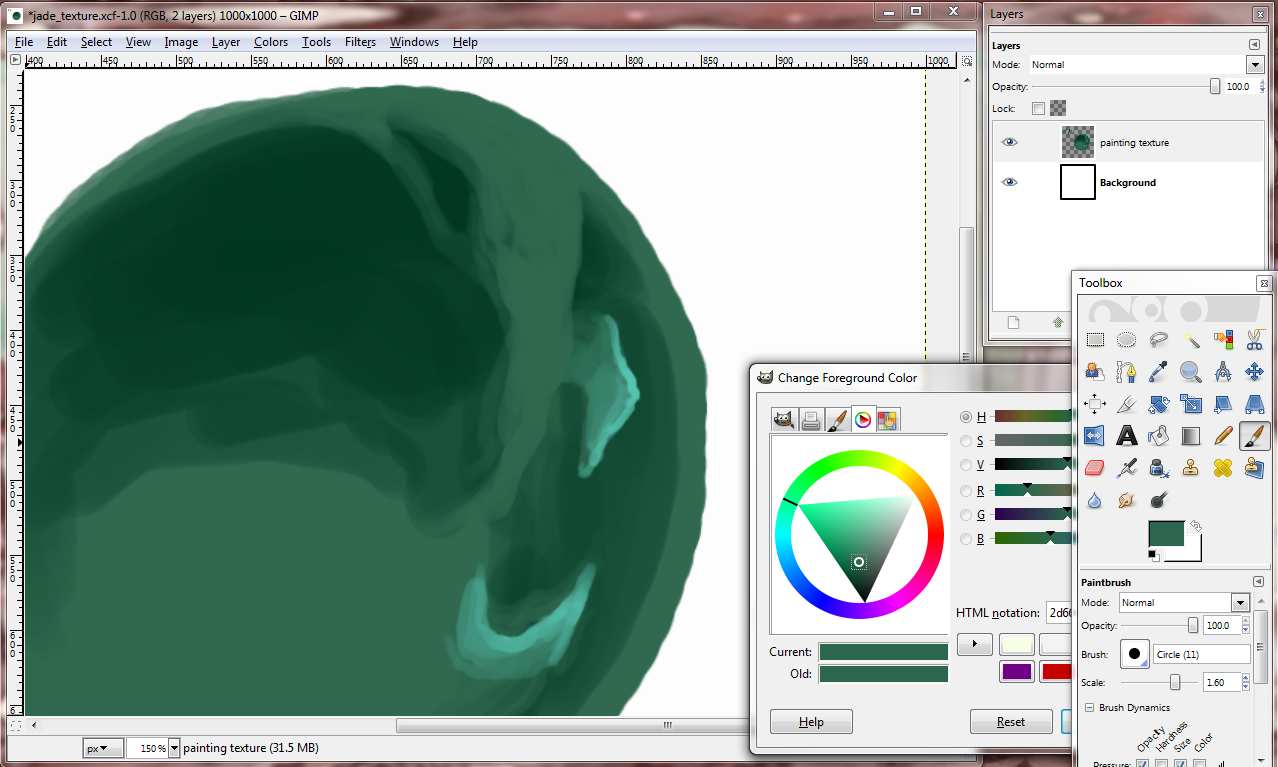Select the Text tool
The image size is (1278, 767).
[1127, 436]
